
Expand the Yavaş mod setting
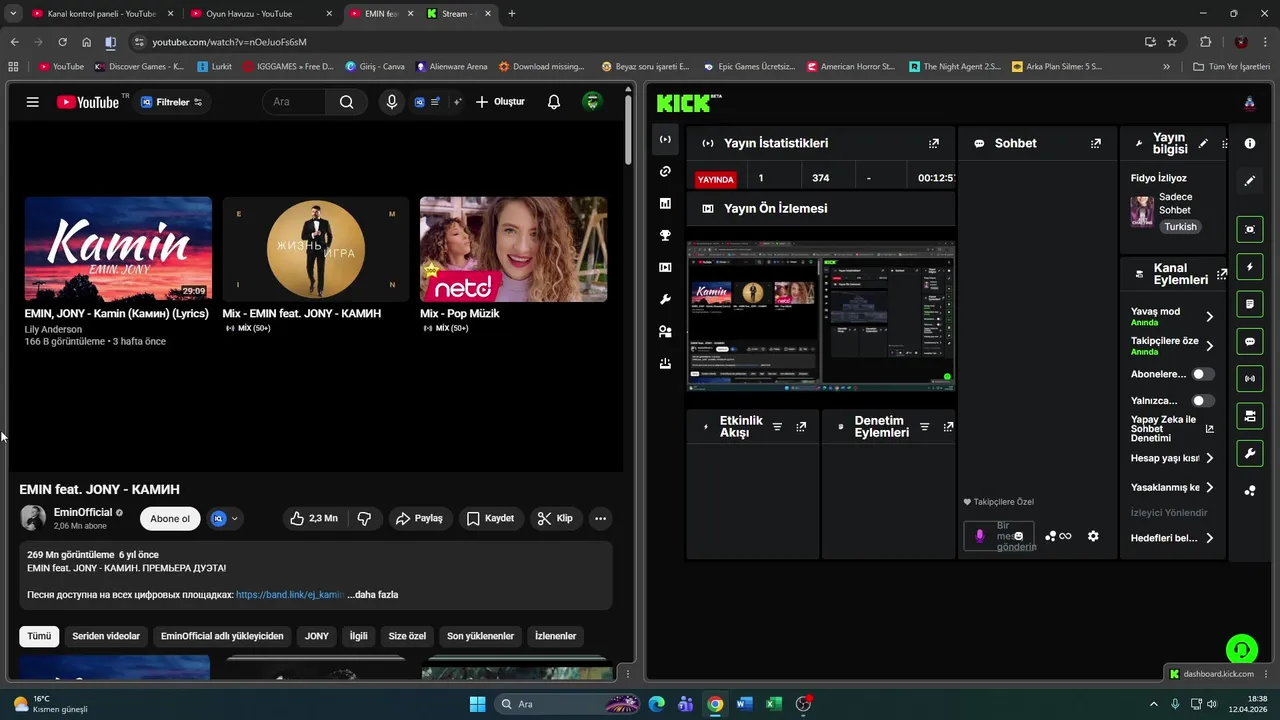1209,317
